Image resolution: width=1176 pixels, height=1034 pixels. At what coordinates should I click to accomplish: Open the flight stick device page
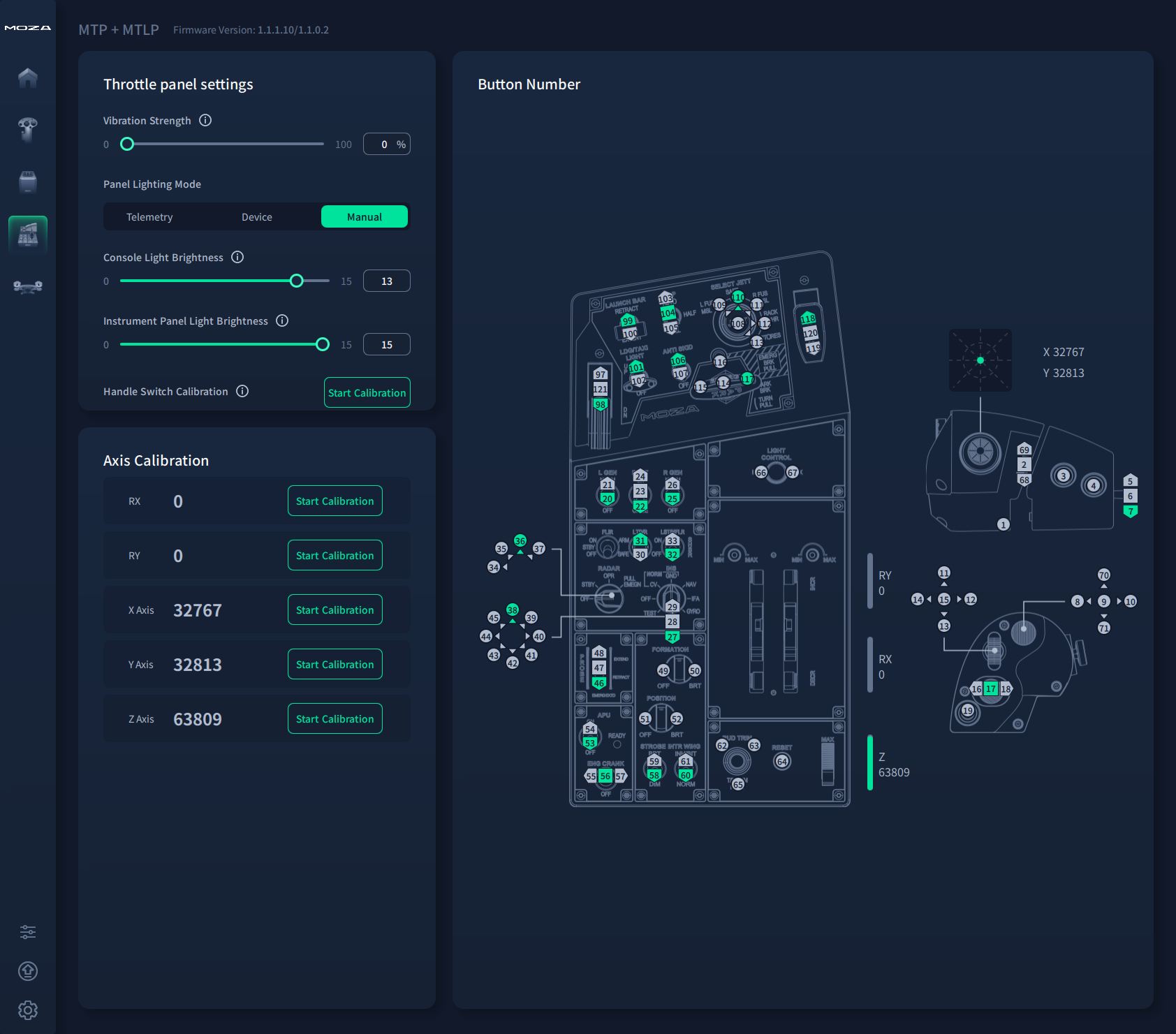click(28, 129)
